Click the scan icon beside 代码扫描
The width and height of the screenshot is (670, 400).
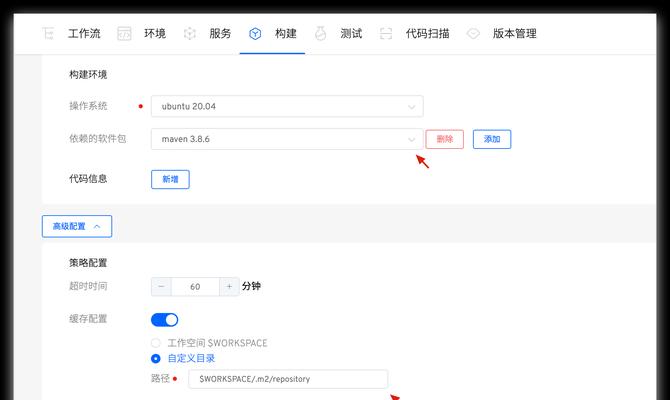coord(386,33)
